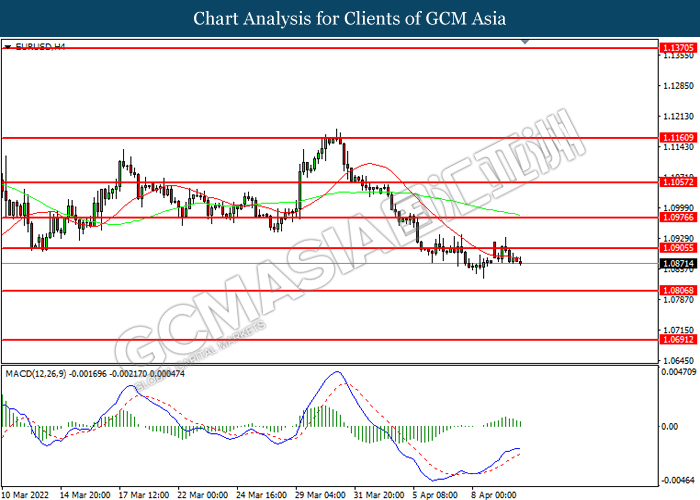Click the 1.12130 price scale value
The image size is (700, 500).
(679, 117)
